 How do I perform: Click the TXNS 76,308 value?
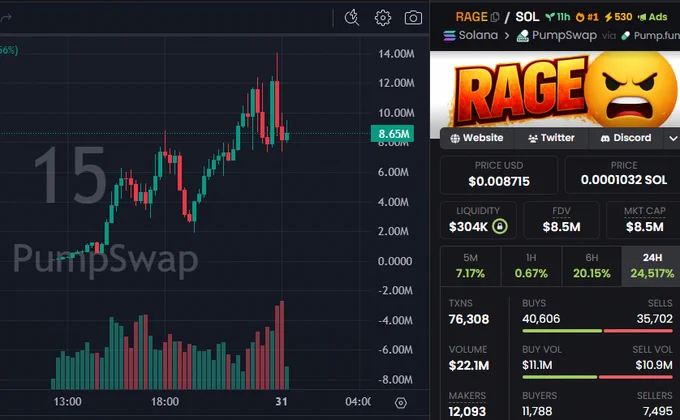tap(469, 319)
